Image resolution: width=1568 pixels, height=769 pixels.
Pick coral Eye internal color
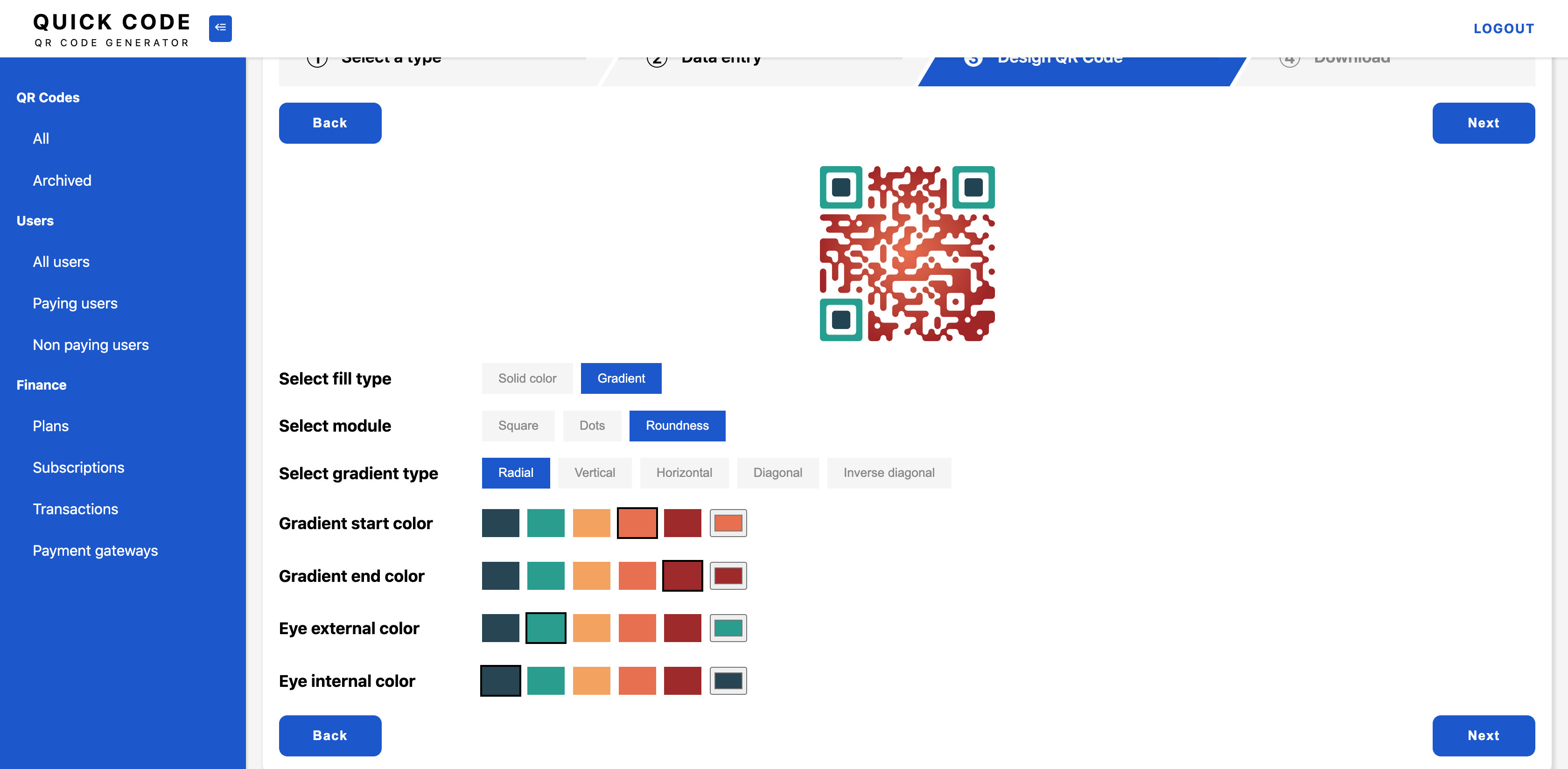coord(637,681)
